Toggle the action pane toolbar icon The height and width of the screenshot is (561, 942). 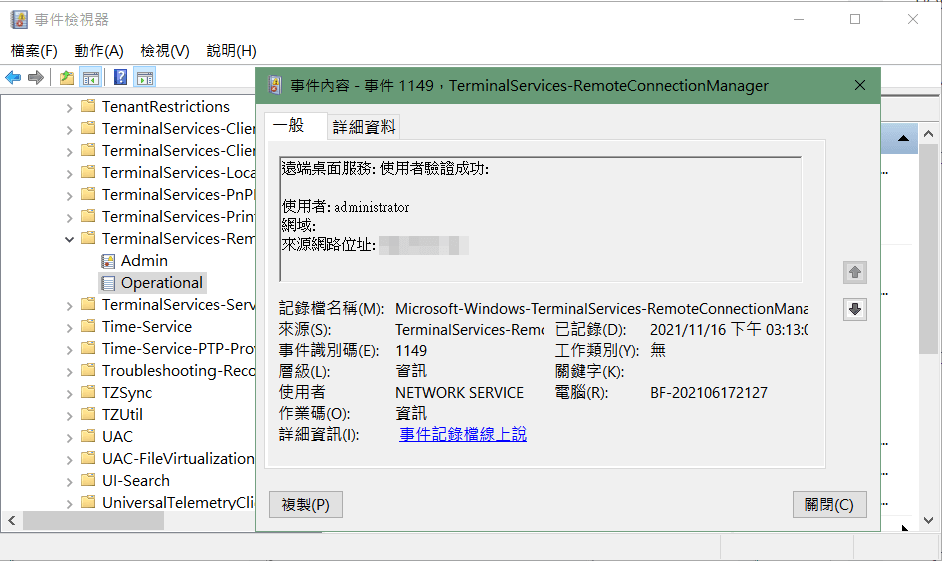point(144,78)
